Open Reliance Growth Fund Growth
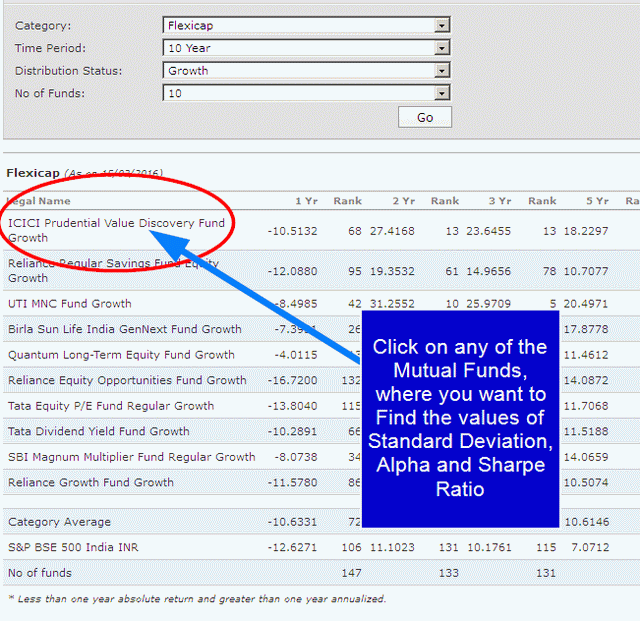Screen dimensions: 640x621 tap(90, 483)
